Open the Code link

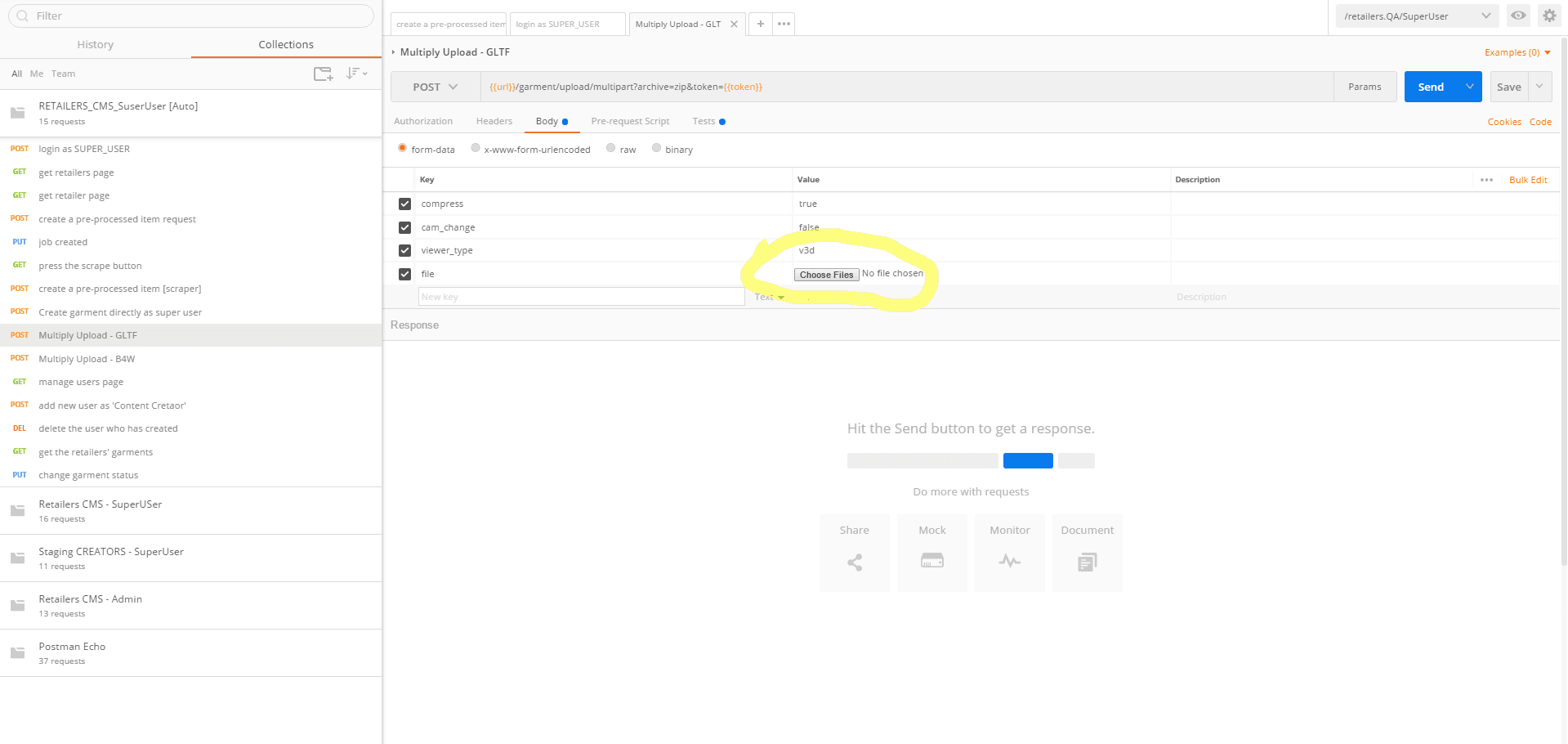coord(1540,122)
